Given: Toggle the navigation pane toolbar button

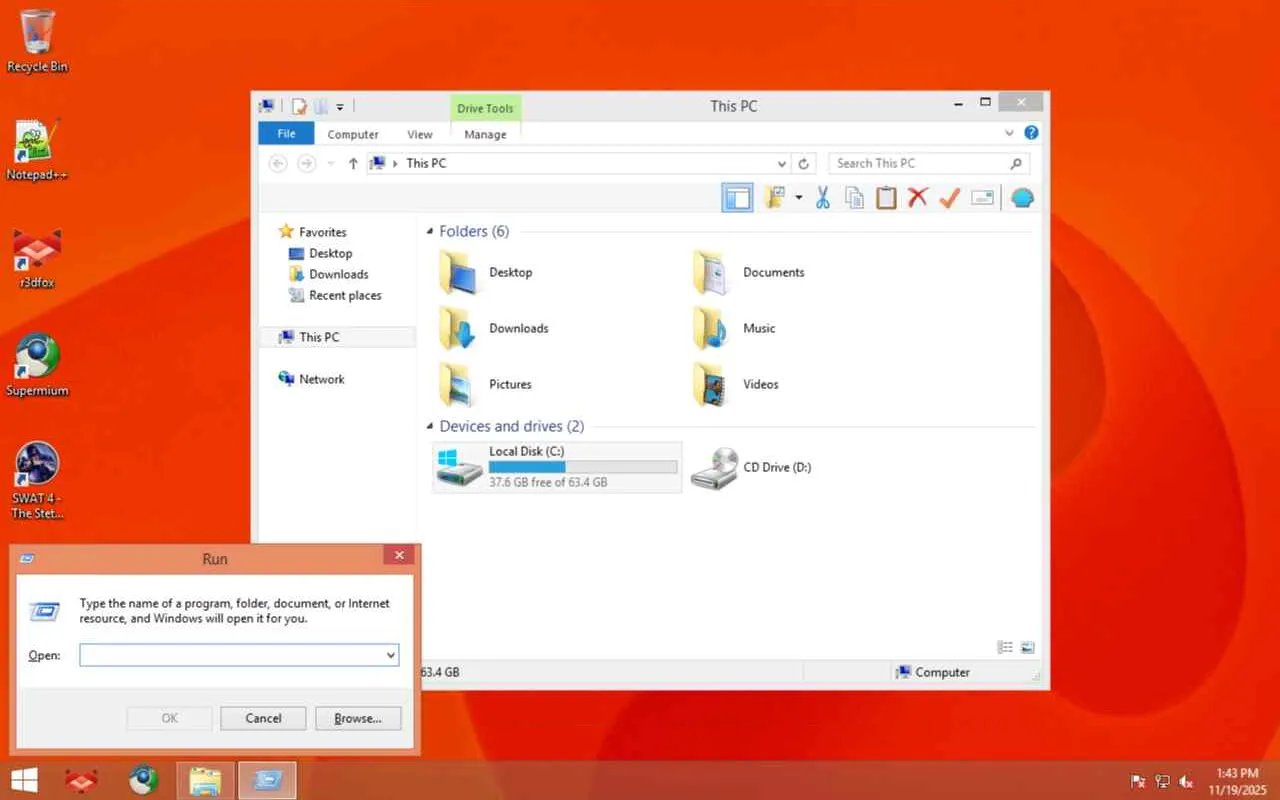Looking at the screenshot, I should (737, 198).
